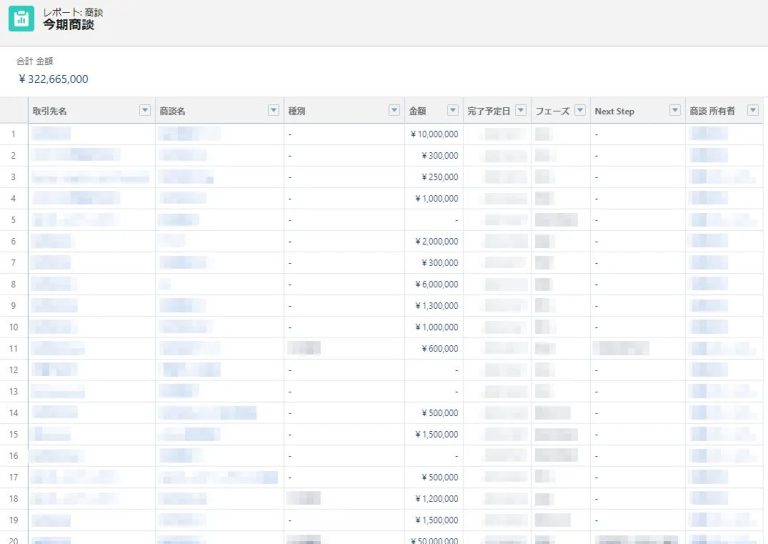Open the 取引先名 column dropdown arrow
Image resolution: width=768 pixels, height=544 pixels.
coord(145,111)
